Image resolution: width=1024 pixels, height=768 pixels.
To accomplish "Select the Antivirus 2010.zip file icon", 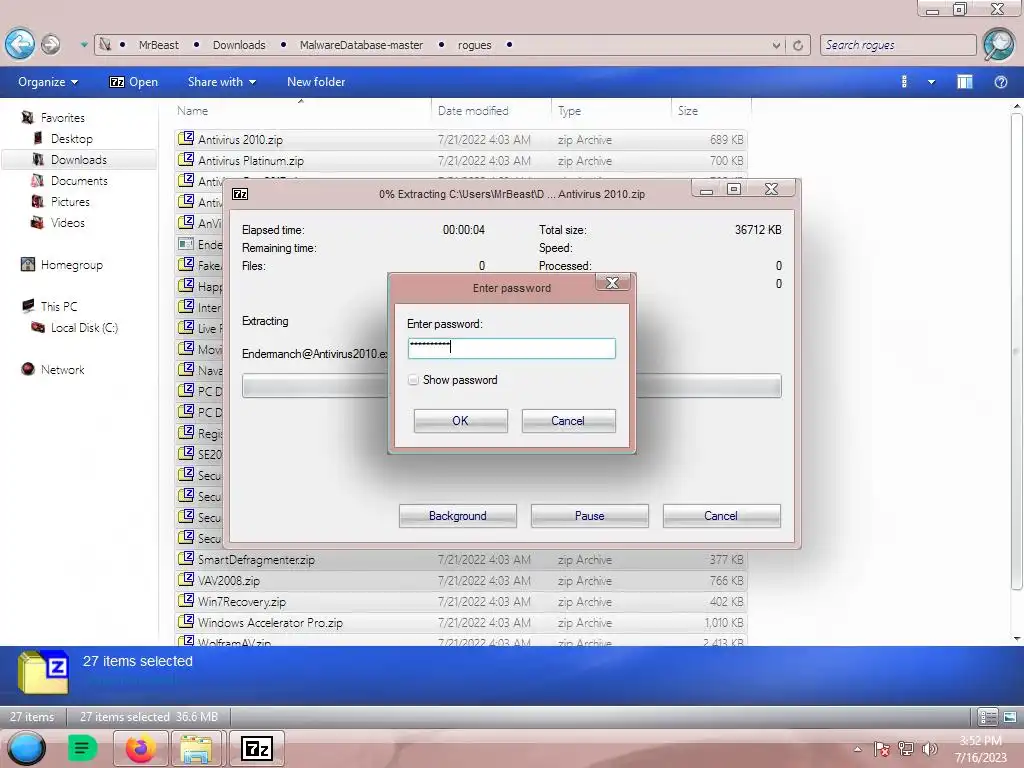I will 186,138.
